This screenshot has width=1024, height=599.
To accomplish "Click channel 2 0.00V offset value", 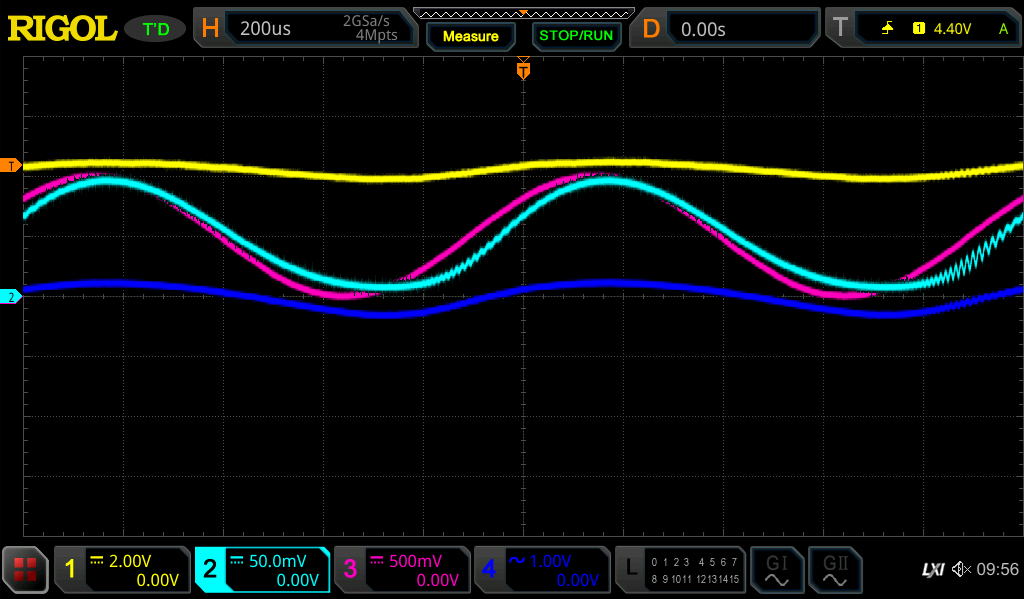I will click(297, 580).
